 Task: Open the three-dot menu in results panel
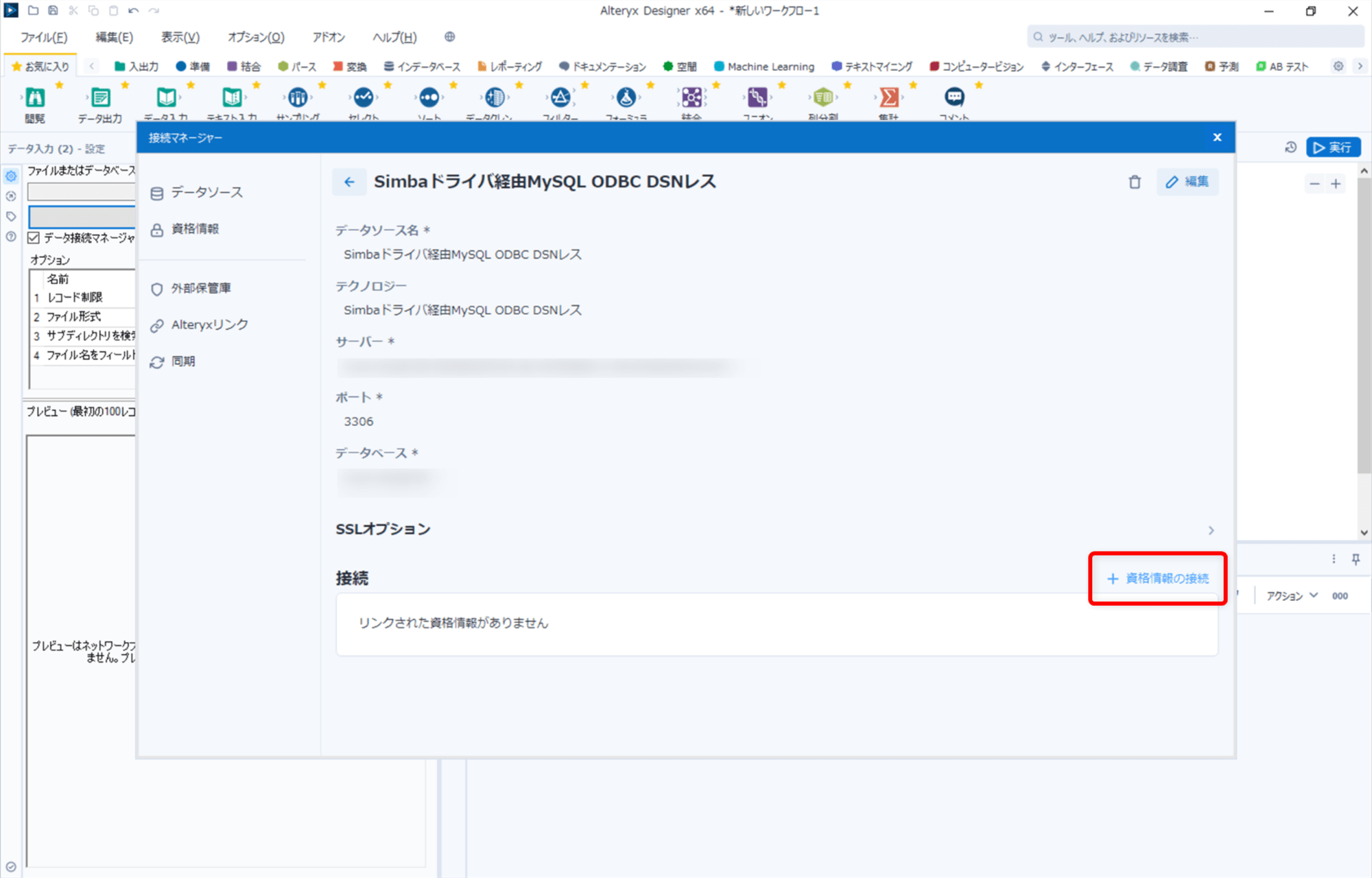(x=1334, y=559)
